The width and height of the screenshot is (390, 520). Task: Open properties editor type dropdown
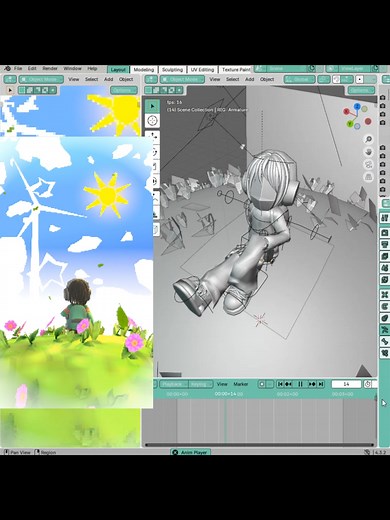click(386, 203)
